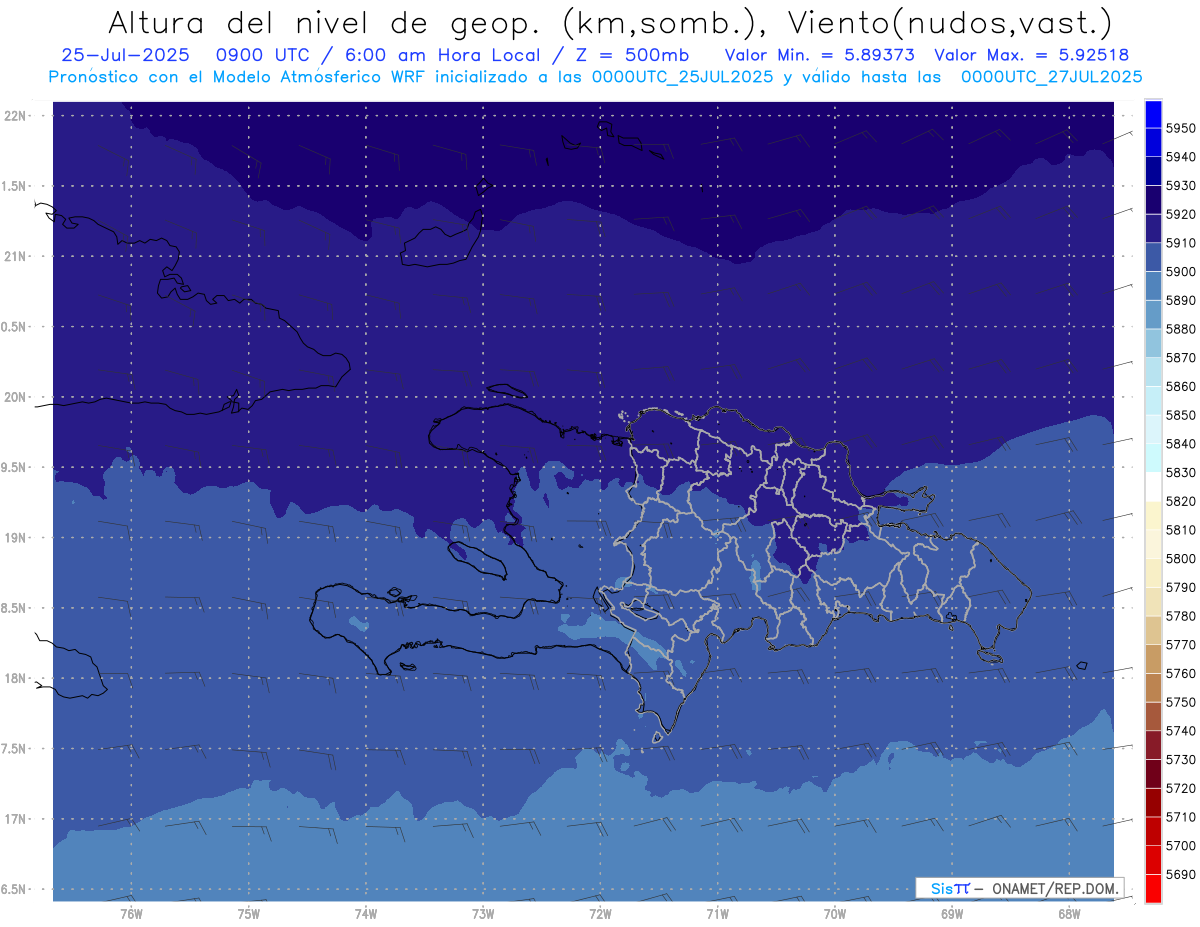Click the '5800' colorbar value
Screen dimensions: 1200x927
pos(1181,558)
